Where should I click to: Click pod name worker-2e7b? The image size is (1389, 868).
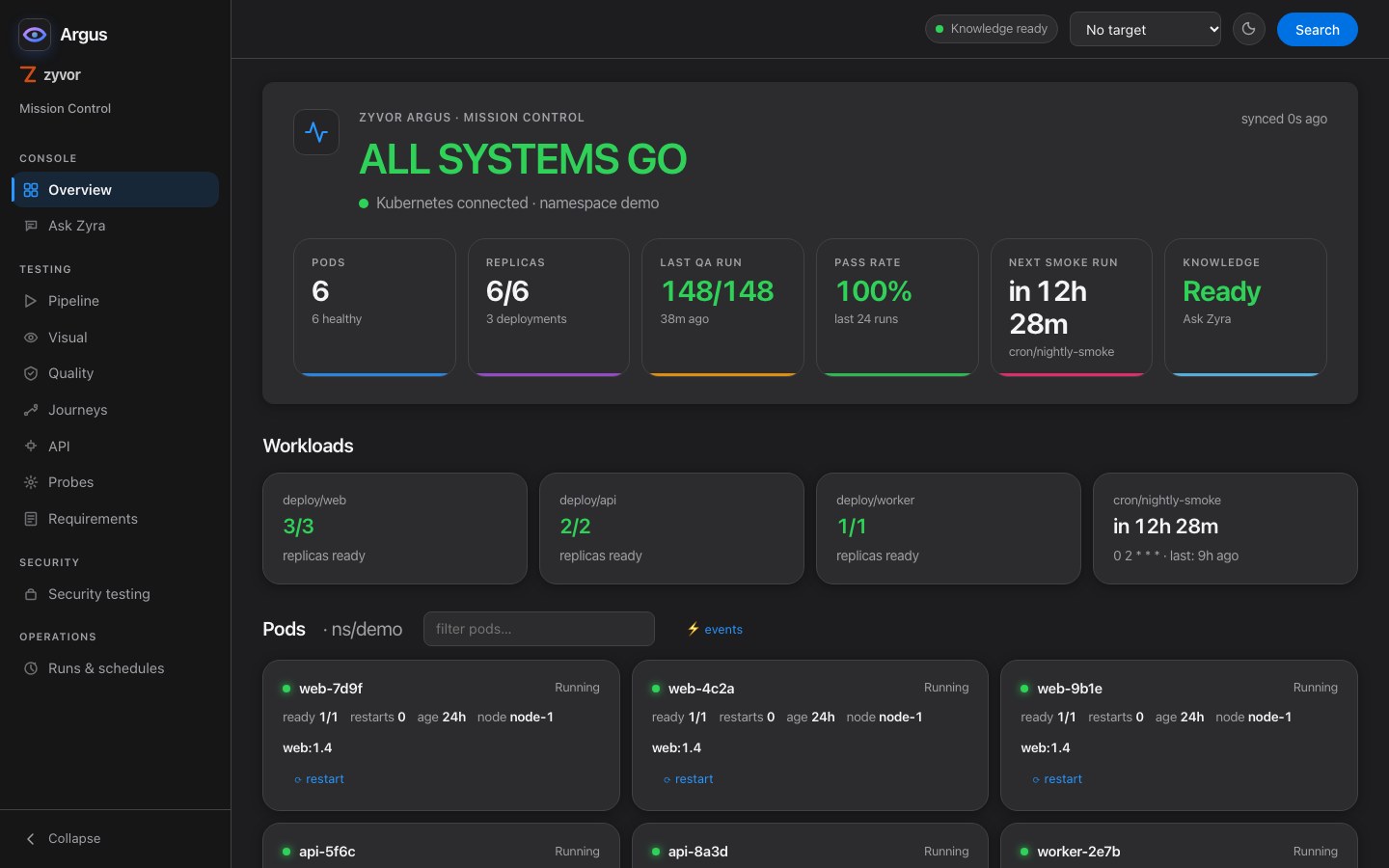click(x=1078, y=852)
